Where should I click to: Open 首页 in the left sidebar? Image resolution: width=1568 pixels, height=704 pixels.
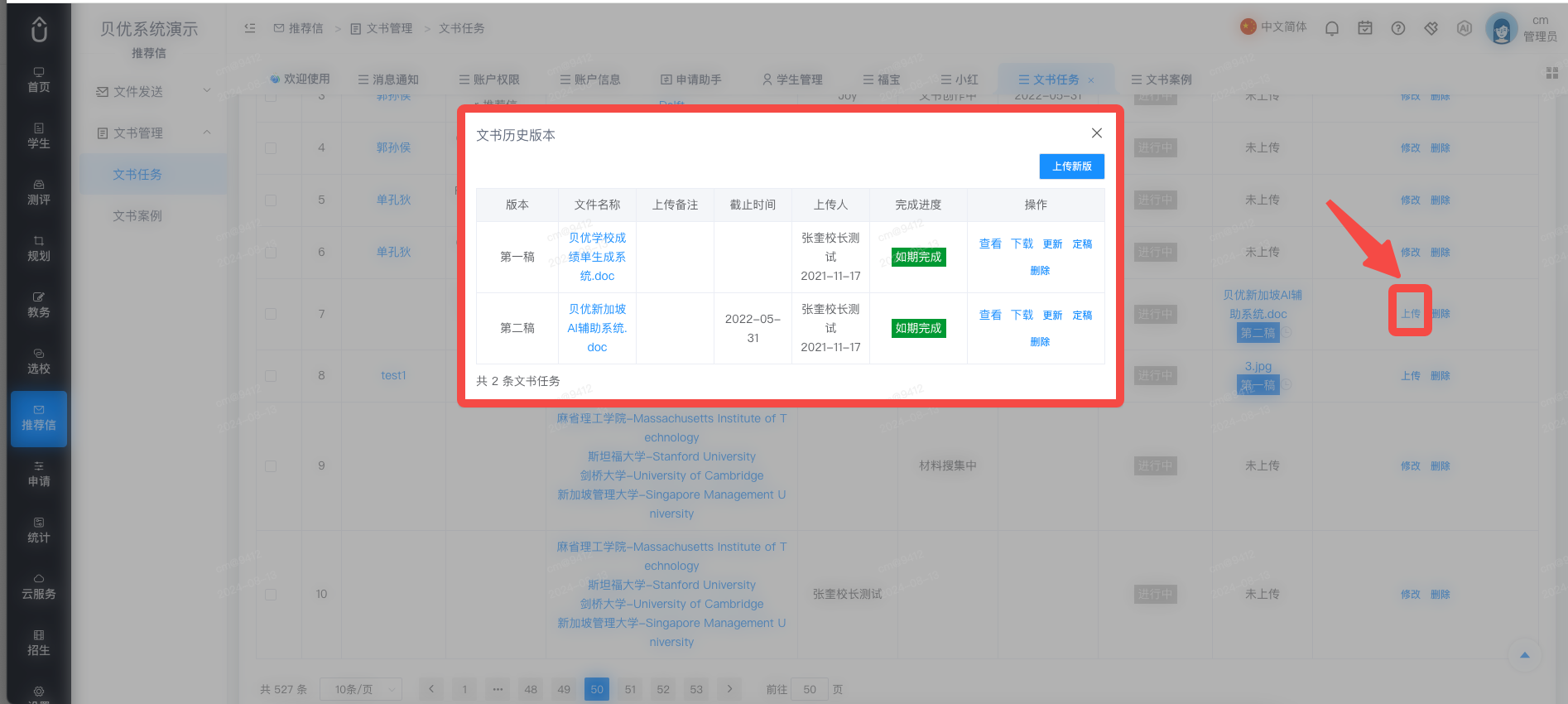(39, 80)
